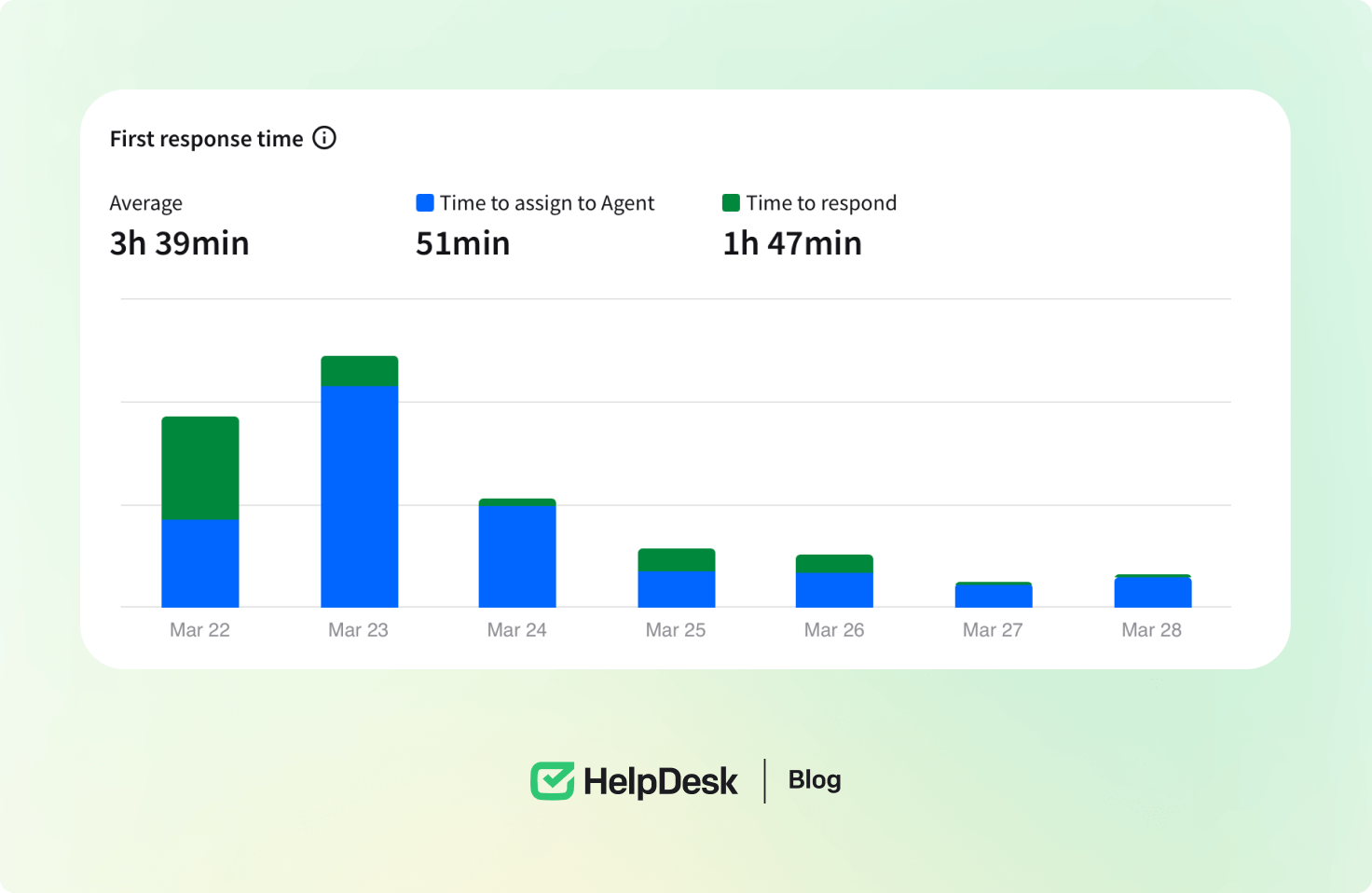Click the Mar 27 bar in the chart
Viewport: 1372px width, 893px height.
tap(994, 596)
